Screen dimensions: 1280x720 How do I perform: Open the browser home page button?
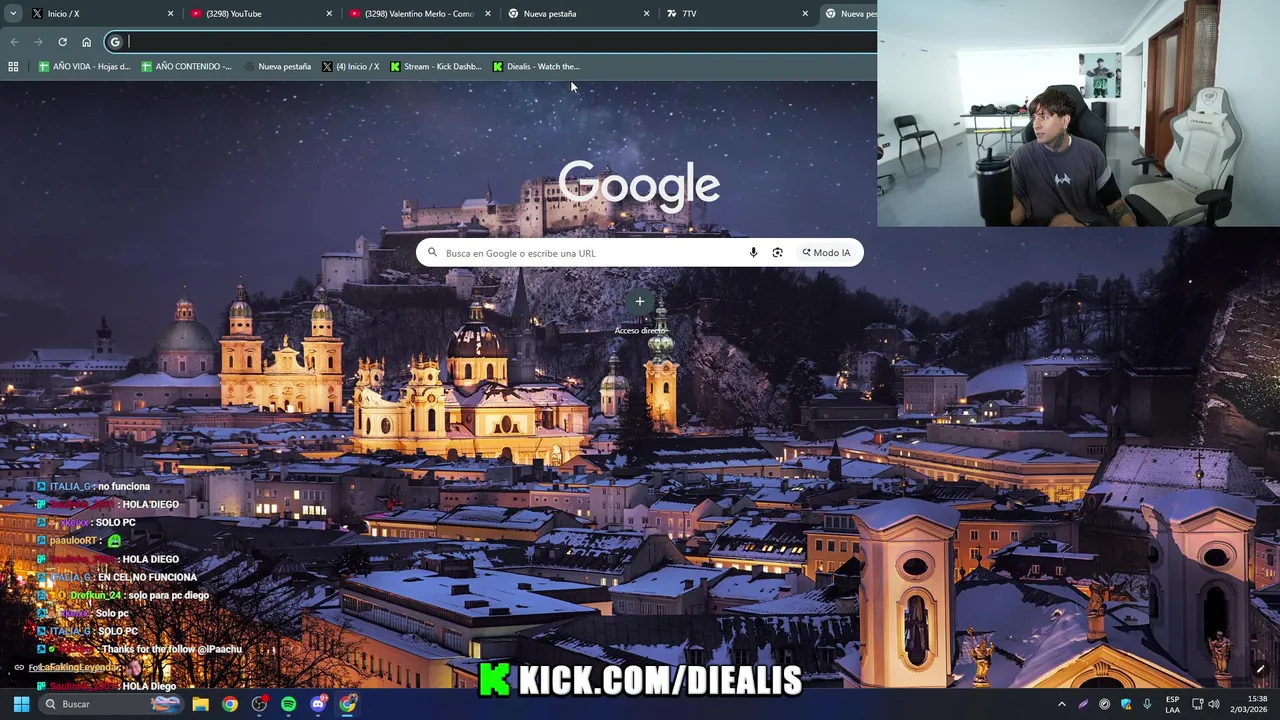(x=86, y=42)
